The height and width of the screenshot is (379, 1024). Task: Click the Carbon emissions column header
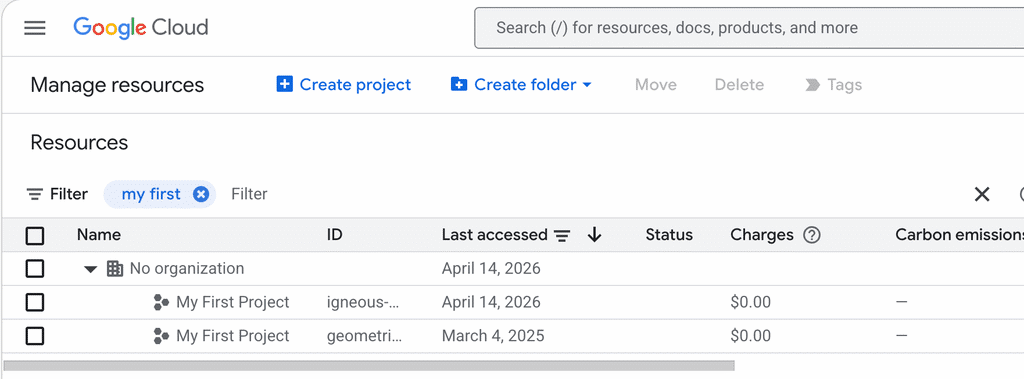[x=959, y=235]
